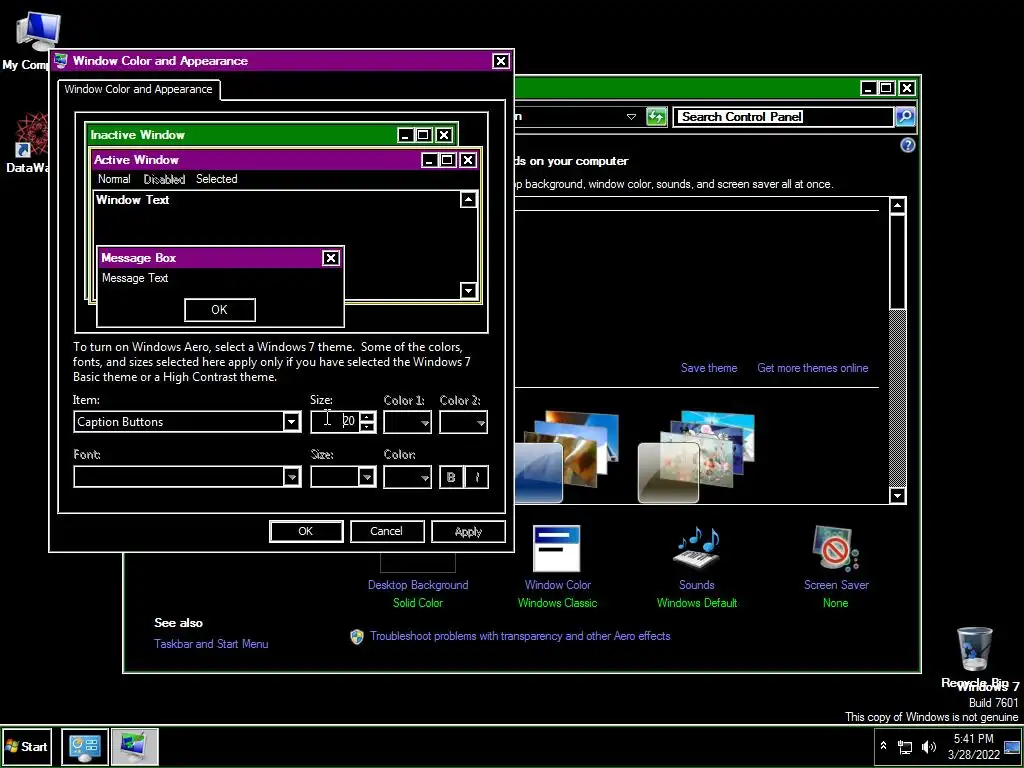Minimize the Personalization window

[868, 88]
